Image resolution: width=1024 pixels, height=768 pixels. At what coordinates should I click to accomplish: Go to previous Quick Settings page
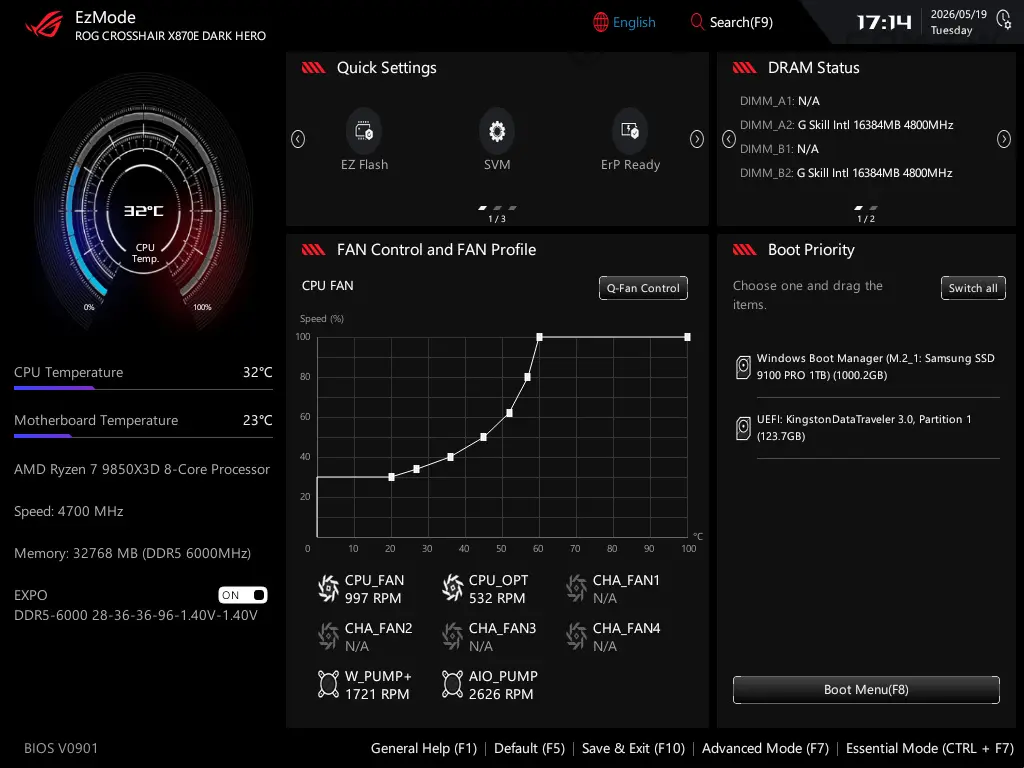(x=298, y=139)
